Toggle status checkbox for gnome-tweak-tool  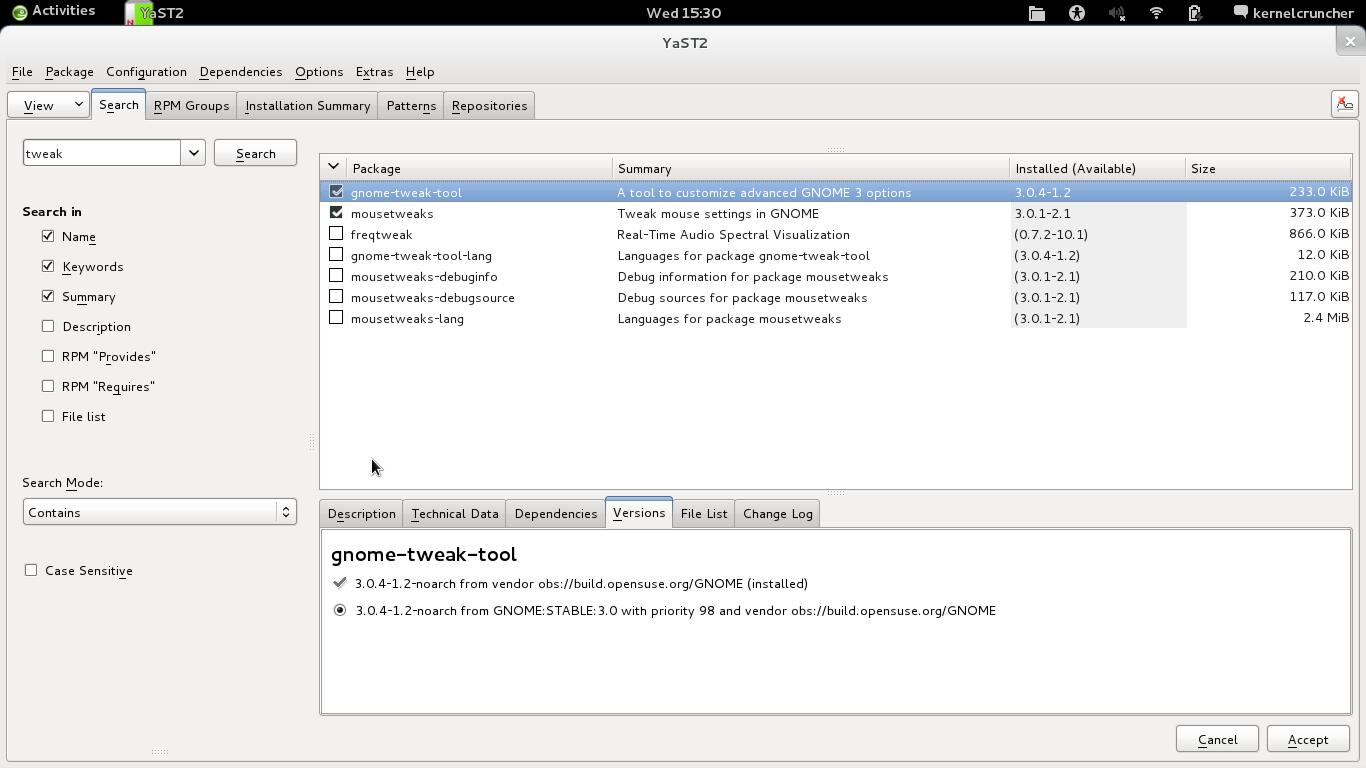pyautogui.click(x=336, y=192)
